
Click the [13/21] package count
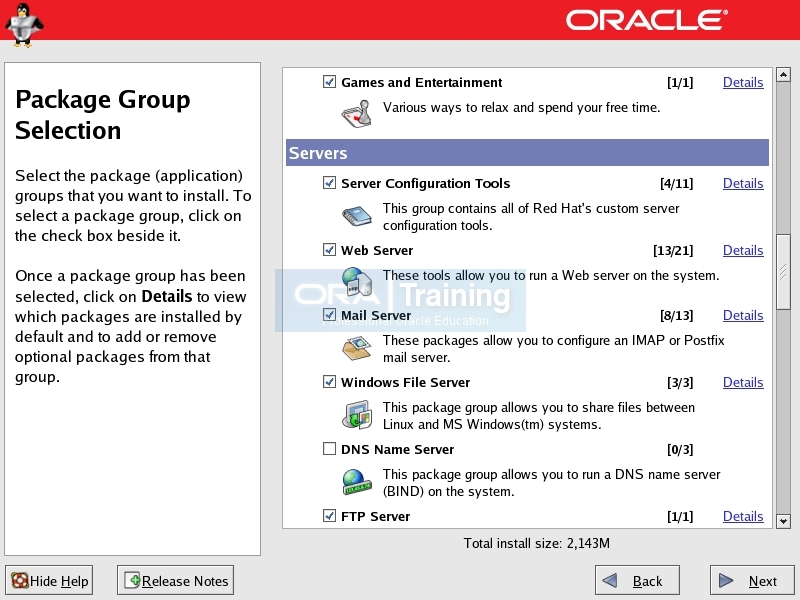coord(673,250)
